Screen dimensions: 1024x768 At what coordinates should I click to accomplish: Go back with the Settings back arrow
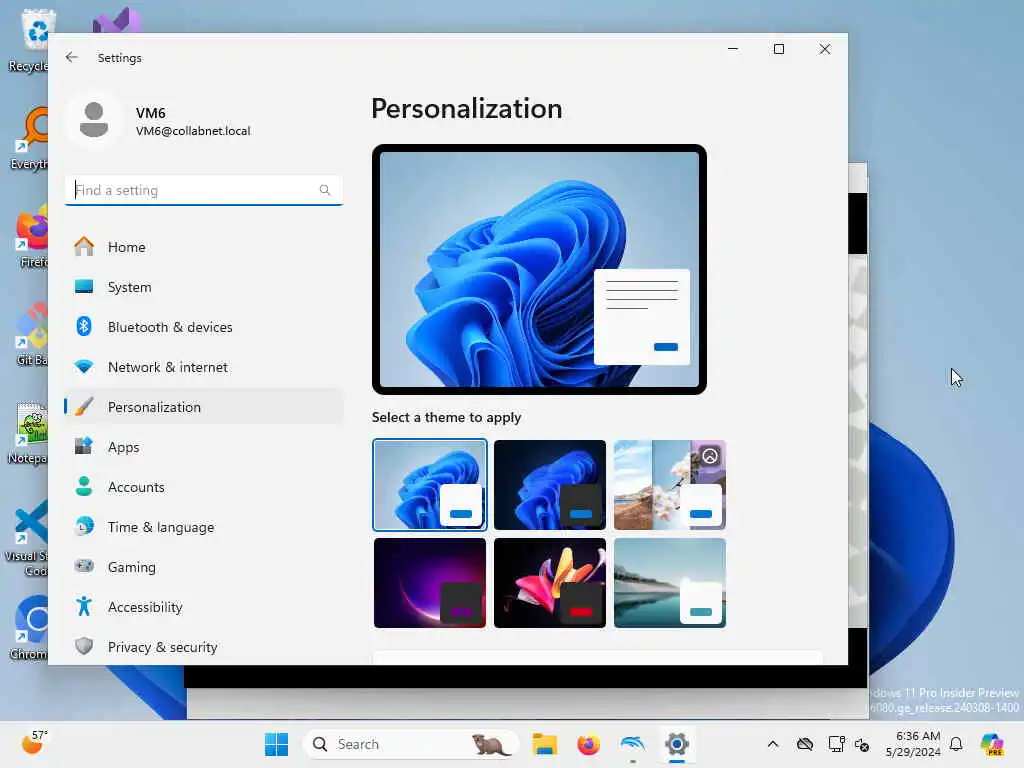72,57
